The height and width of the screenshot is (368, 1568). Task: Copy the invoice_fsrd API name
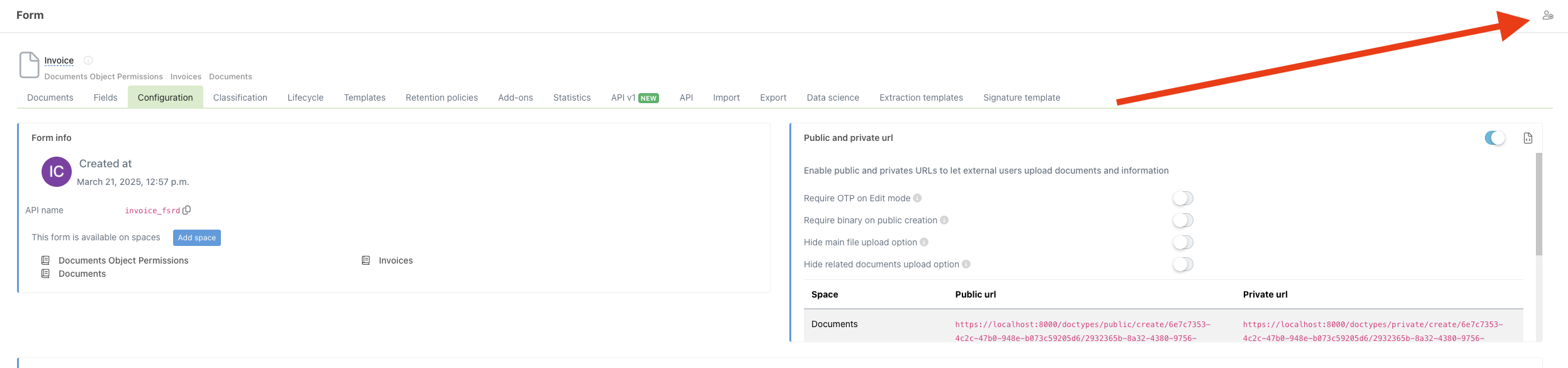coord(187,210)
